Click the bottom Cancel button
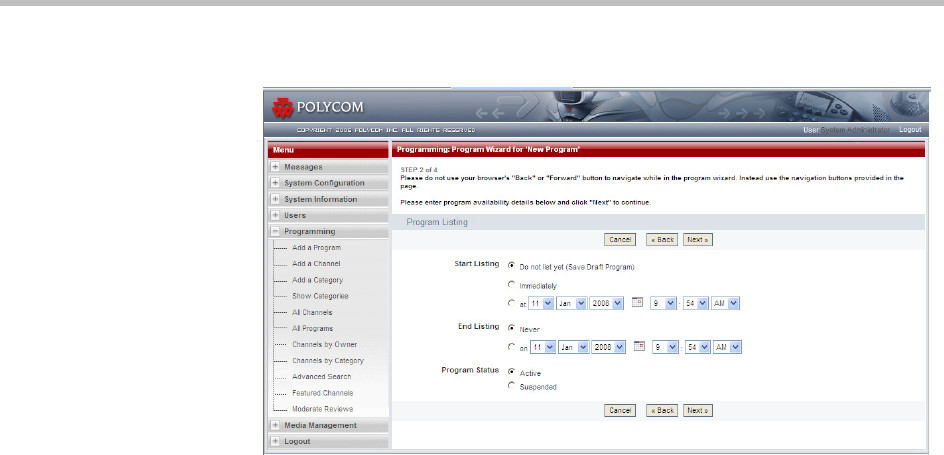Viewport: 944px width, 455px height. (x=620, y=410)
